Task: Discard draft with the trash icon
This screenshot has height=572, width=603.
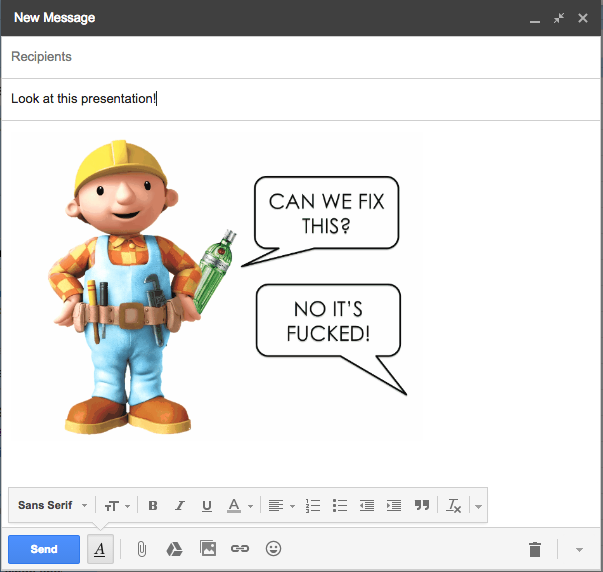Action: (x=535, y=549)
